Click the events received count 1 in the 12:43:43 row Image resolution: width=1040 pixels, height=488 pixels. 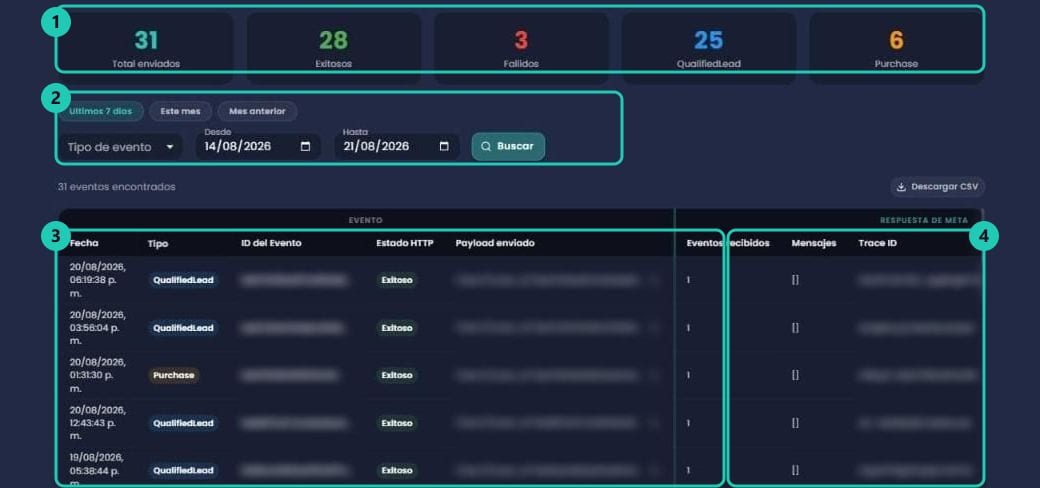tap(688, 423)
